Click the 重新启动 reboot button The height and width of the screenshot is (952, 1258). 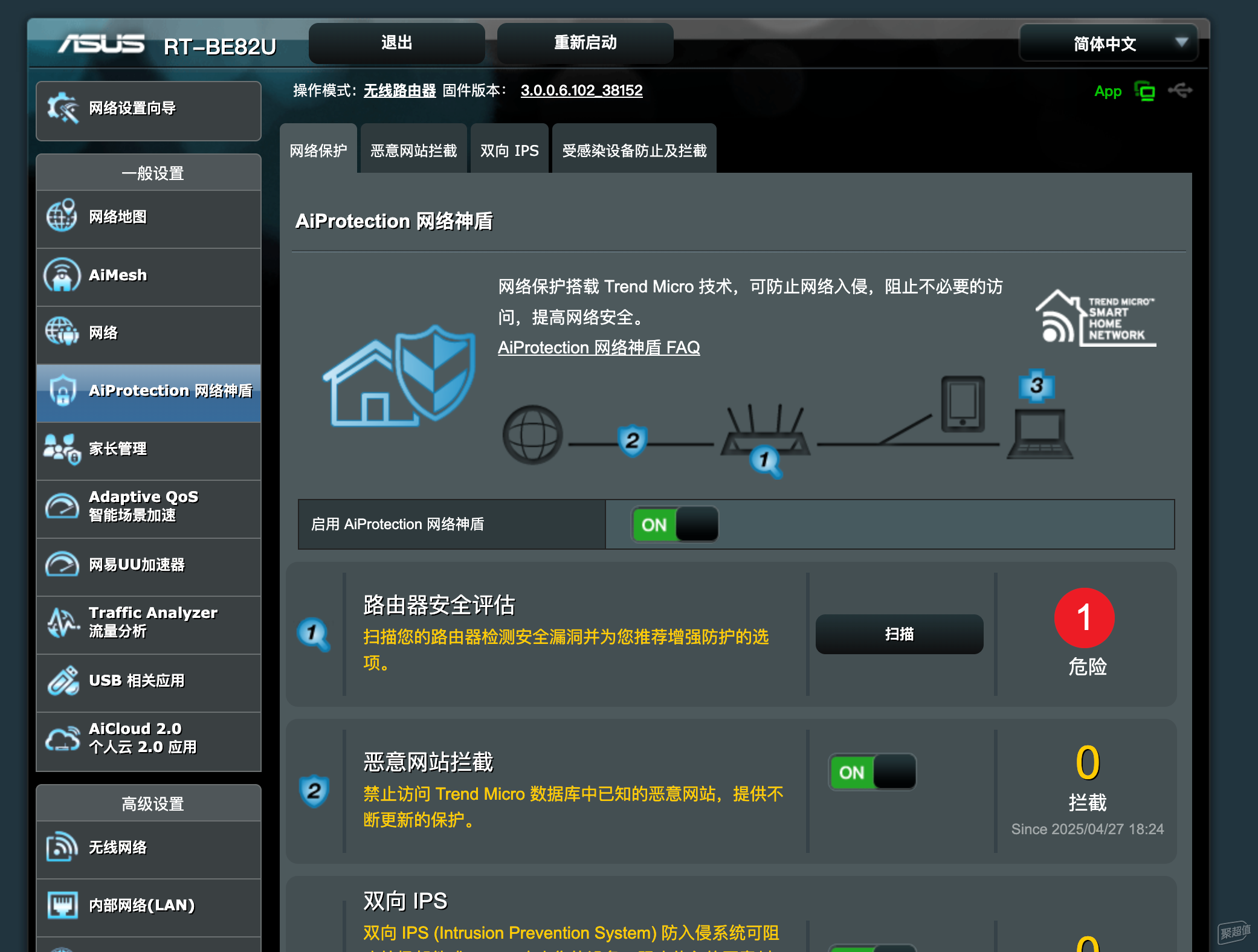coord(585,43)
